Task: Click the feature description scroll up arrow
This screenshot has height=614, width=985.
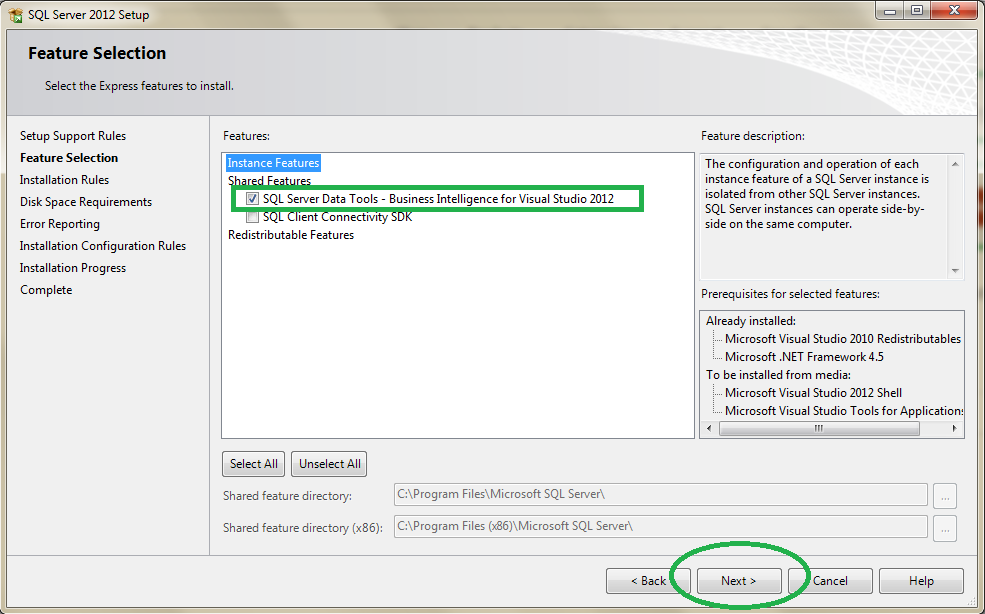Action: (955, 164)
